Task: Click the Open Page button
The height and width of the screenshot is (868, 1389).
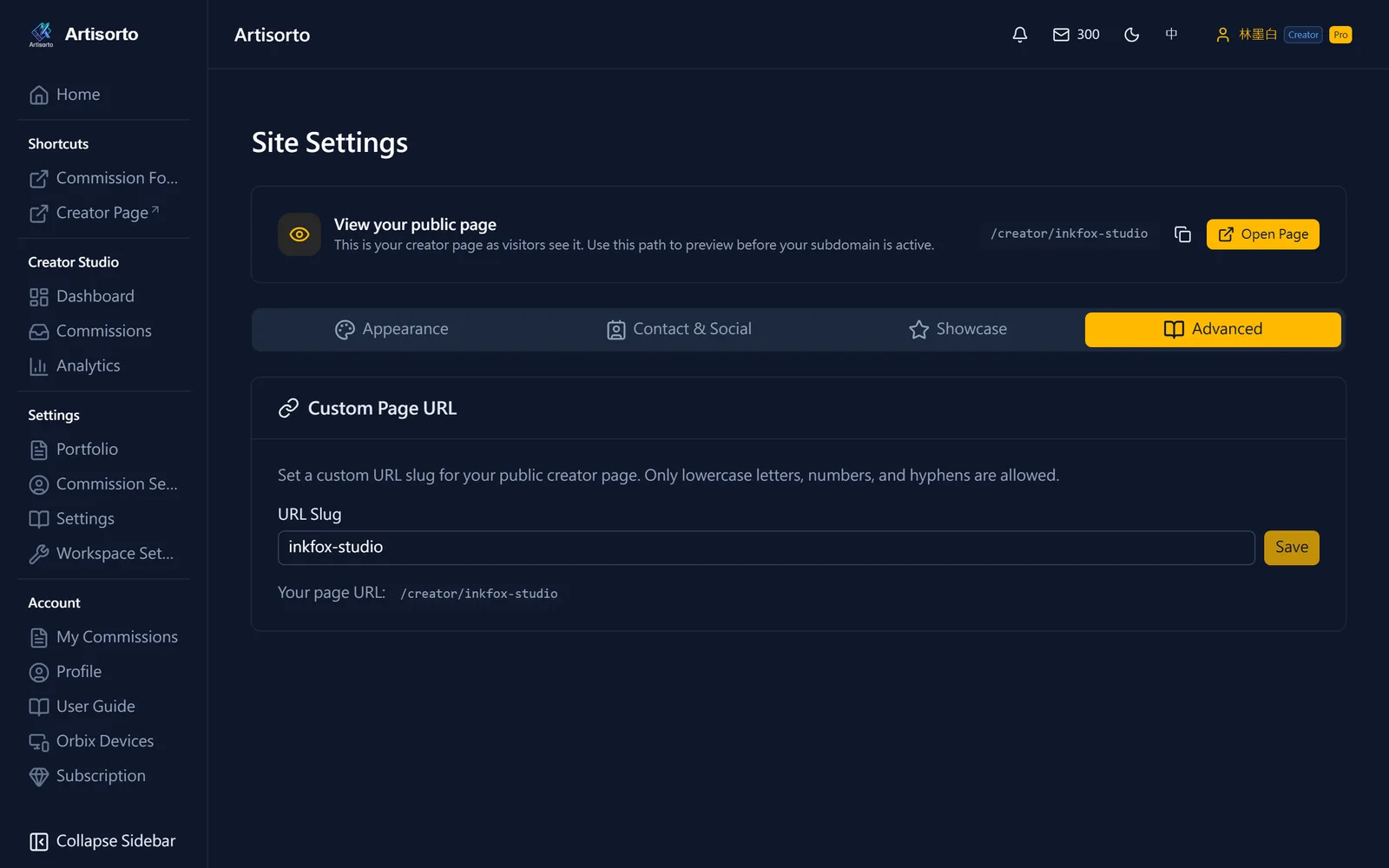Action: click(x=1263, y=234)
